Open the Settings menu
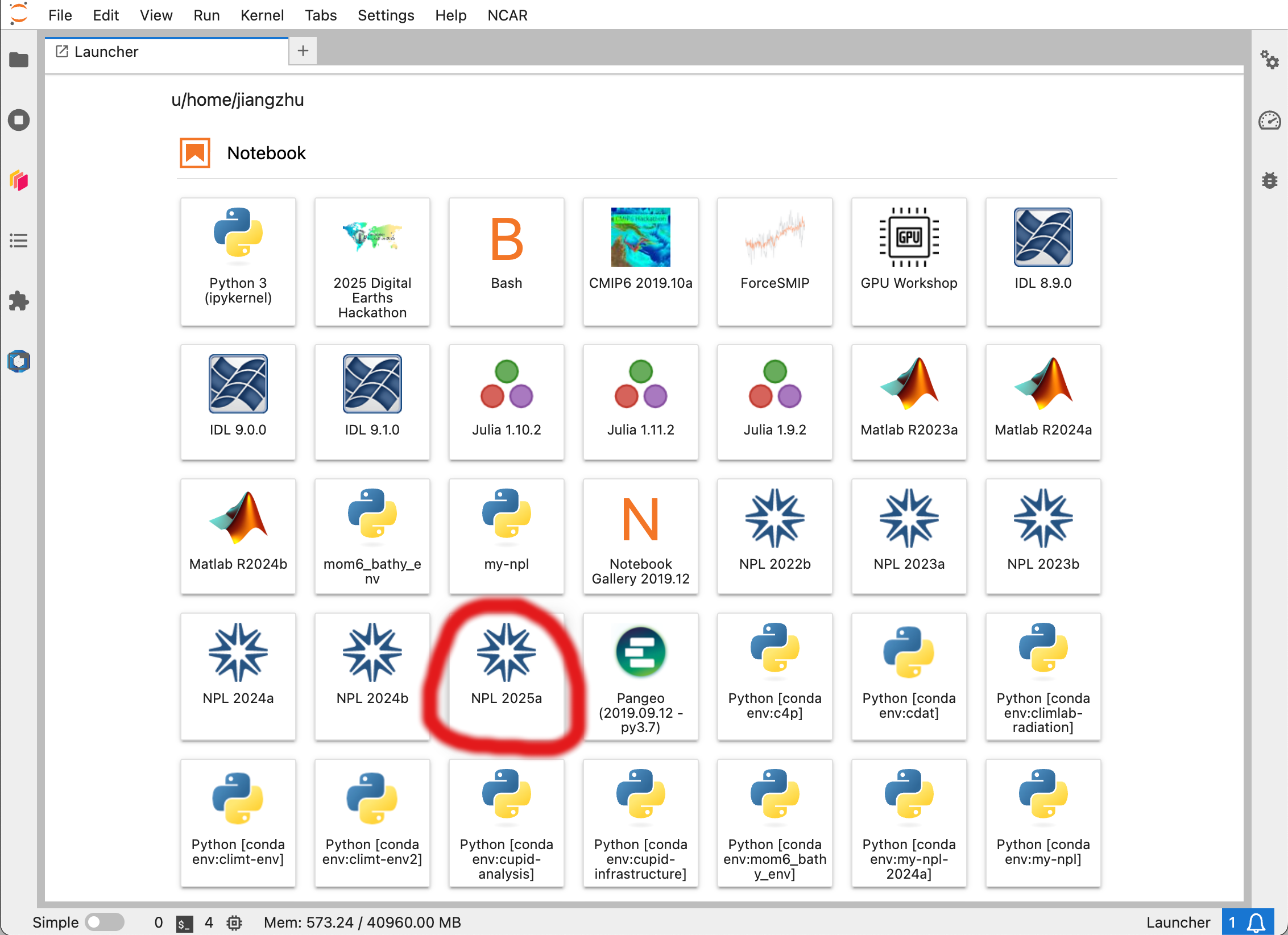Viewport: 1288px width, 935px height. coord(386,15)
